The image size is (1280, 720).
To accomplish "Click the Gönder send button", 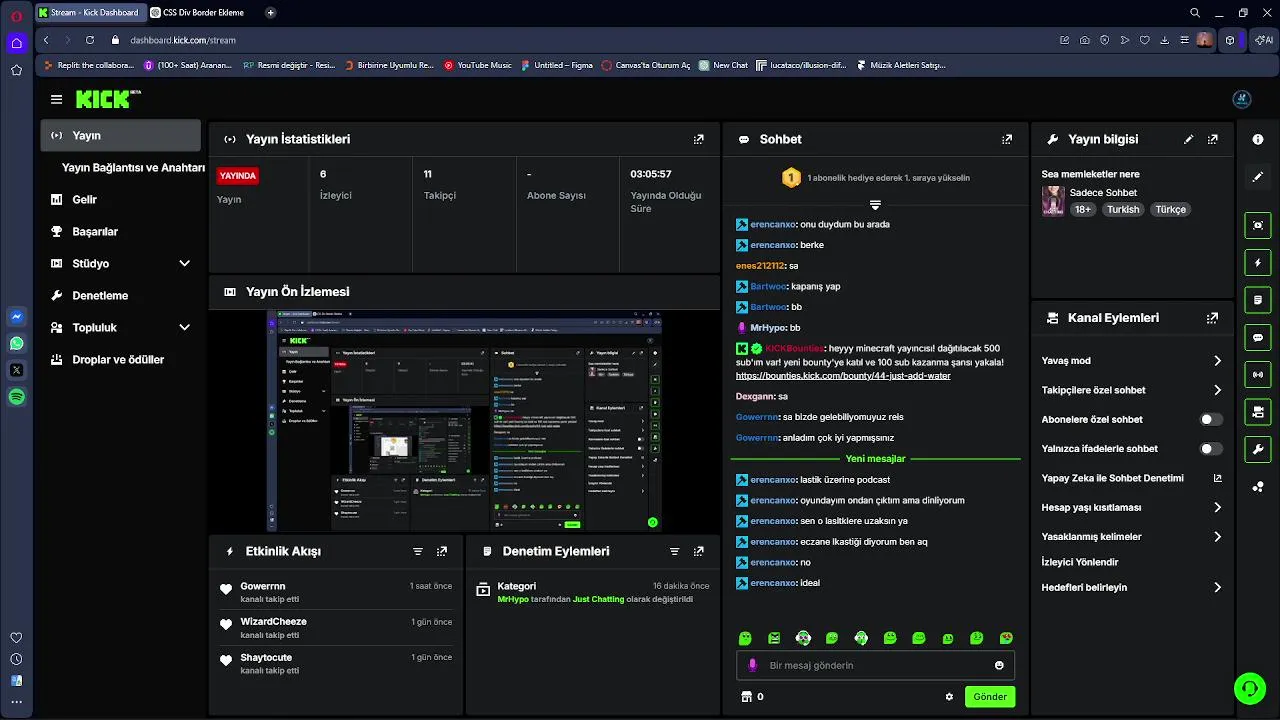I will coord(990,697).
